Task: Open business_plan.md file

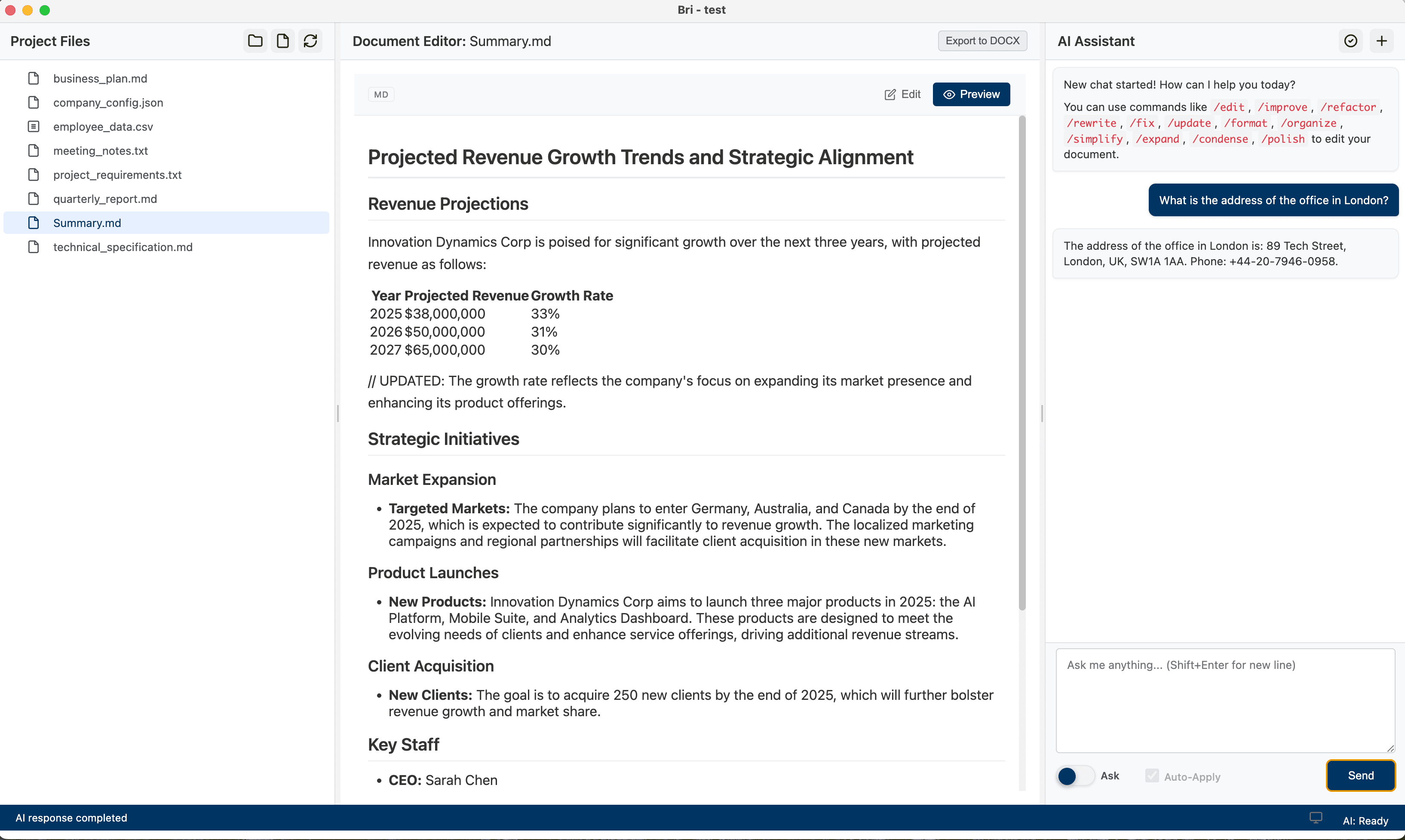Action: (x=100, y=79)
